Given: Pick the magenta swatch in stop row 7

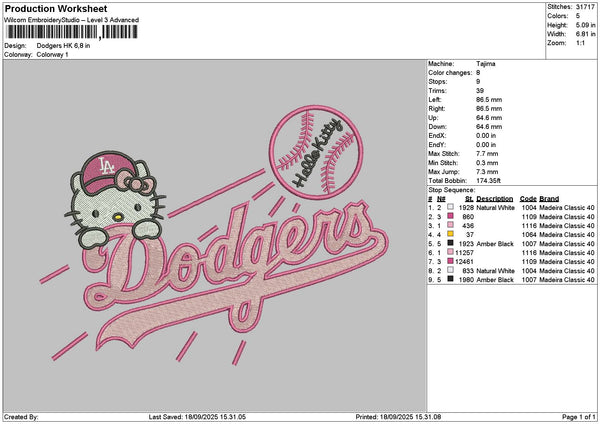Looking at the screenshot, I should pyautogui.click(x=450, y=261).
